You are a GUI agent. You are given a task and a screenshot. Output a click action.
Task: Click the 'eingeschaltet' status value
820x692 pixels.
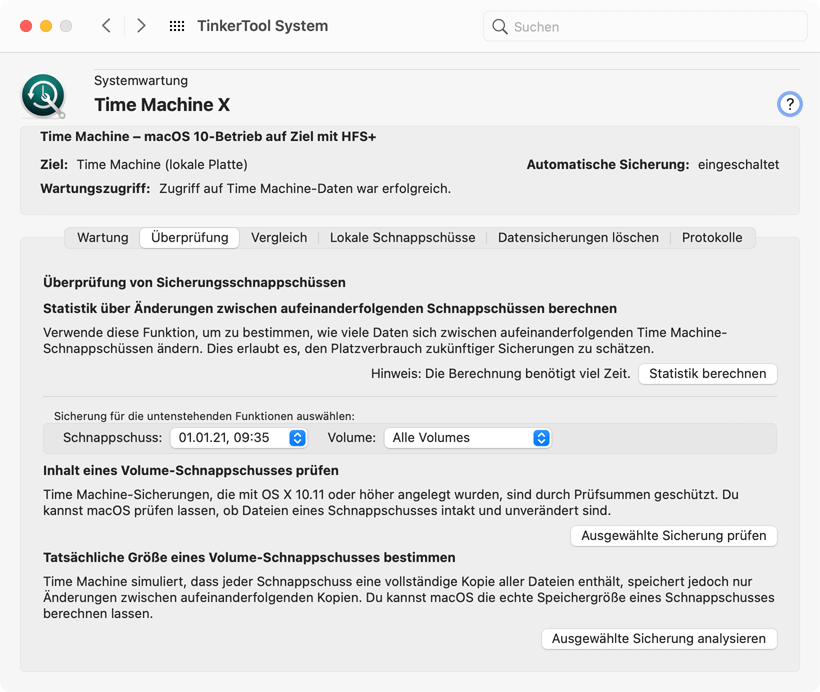[738, 164]
